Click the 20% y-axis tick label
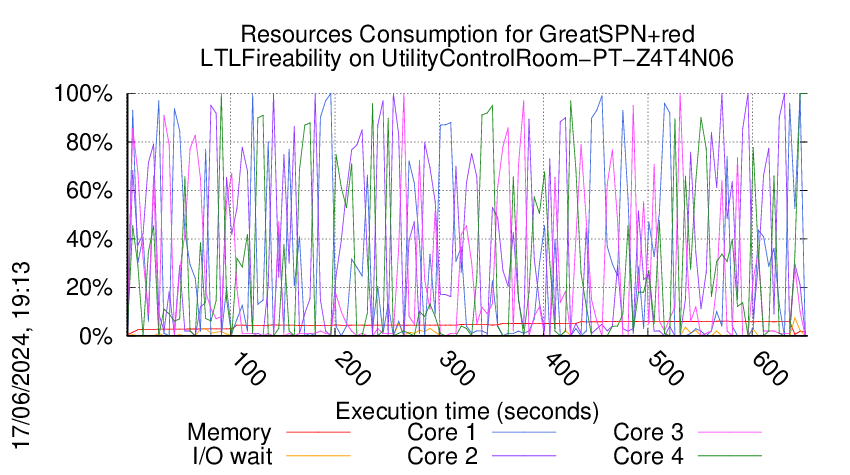Image resolution: width=850 pixels, height=475 pixels. [x=89, y=287]
